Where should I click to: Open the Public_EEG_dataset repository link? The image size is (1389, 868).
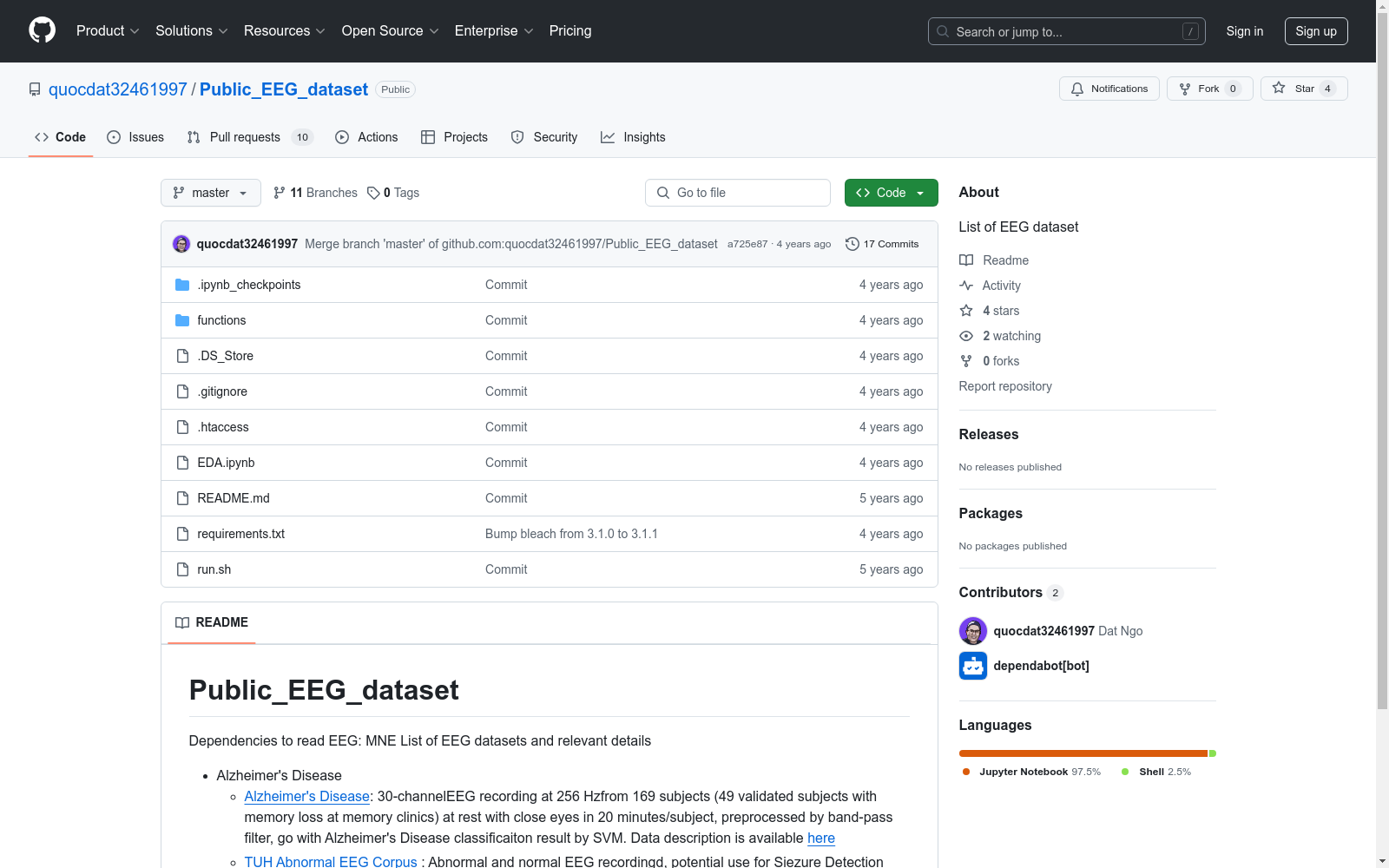284,89
